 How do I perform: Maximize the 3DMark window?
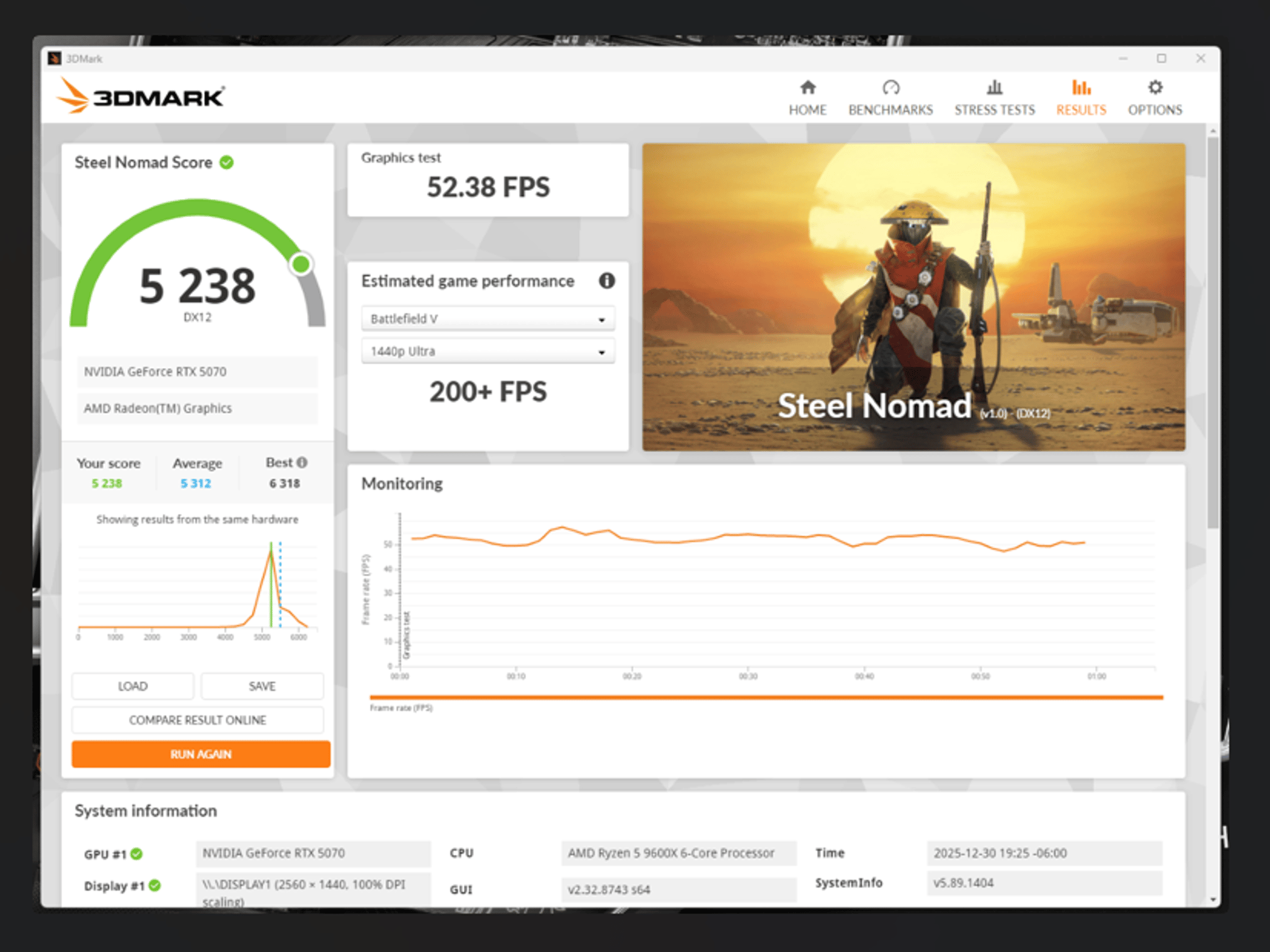1161,58
